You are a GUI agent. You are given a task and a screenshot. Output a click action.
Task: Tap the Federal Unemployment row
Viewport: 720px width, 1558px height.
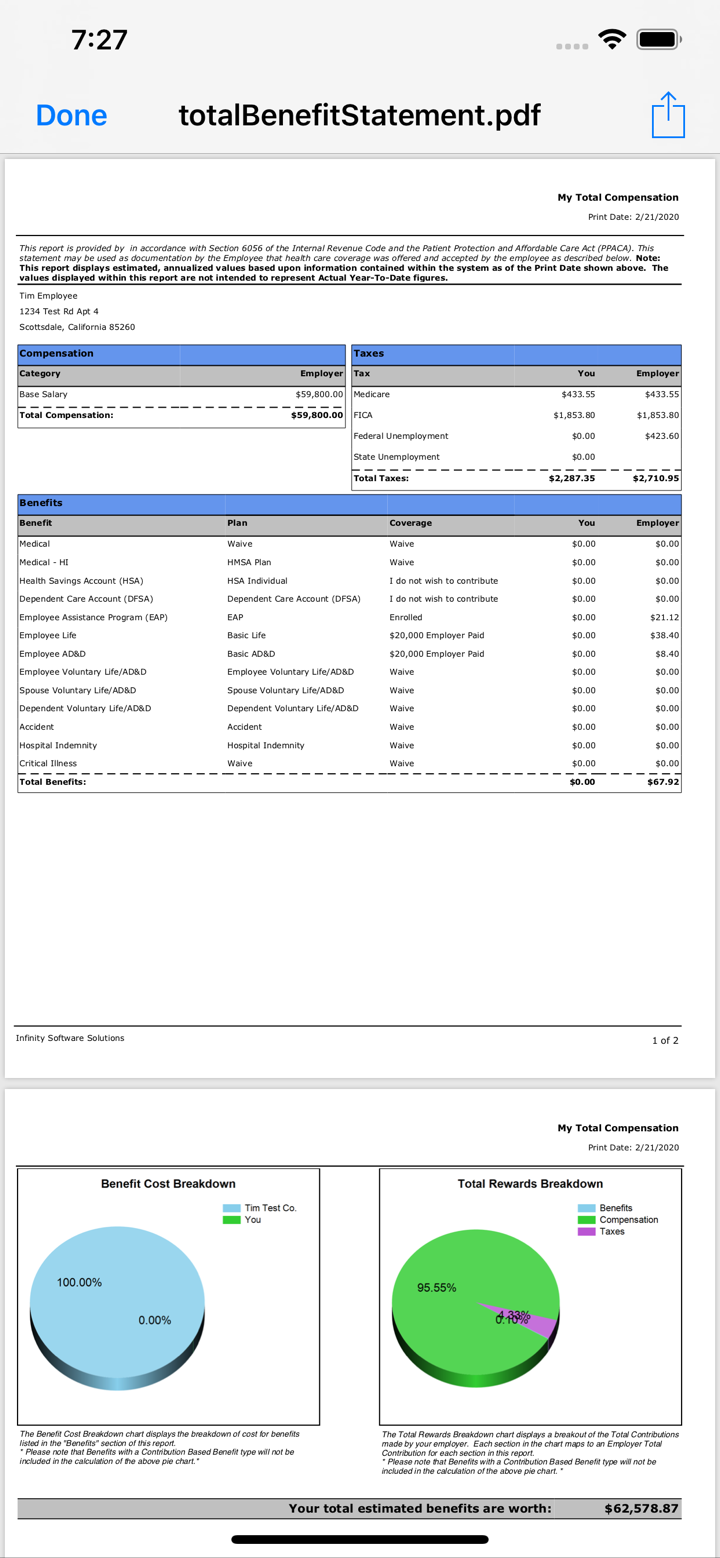pos(516,436)
